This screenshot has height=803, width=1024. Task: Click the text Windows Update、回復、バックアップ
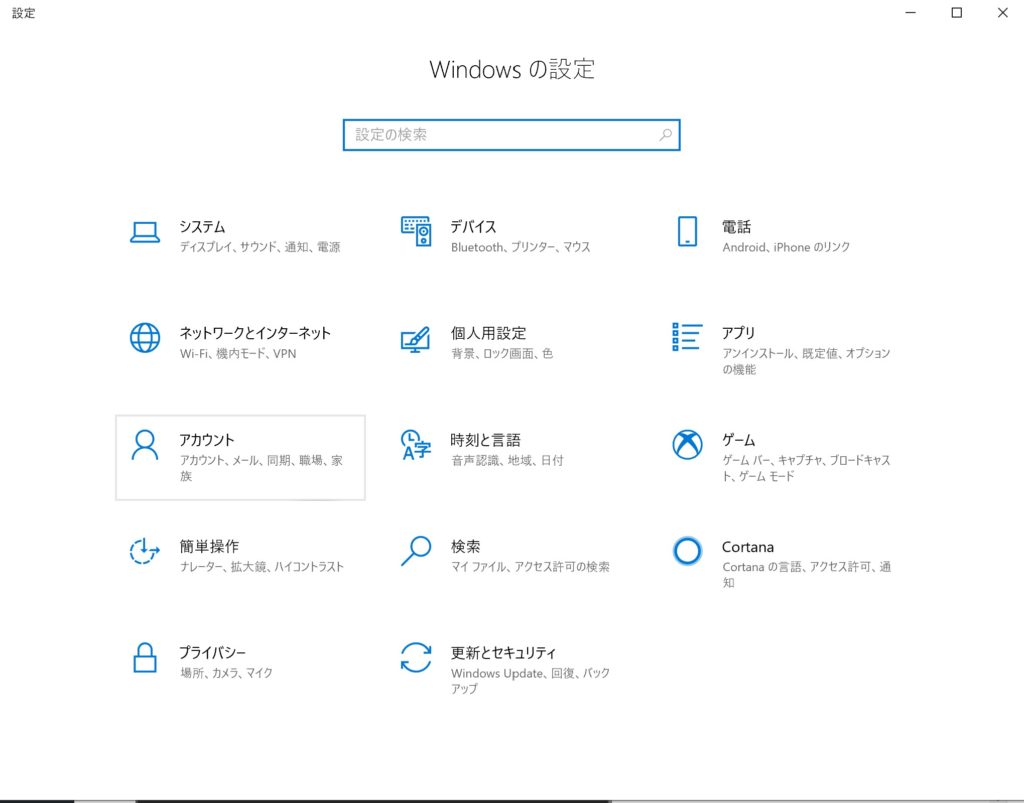coord(530,680)
